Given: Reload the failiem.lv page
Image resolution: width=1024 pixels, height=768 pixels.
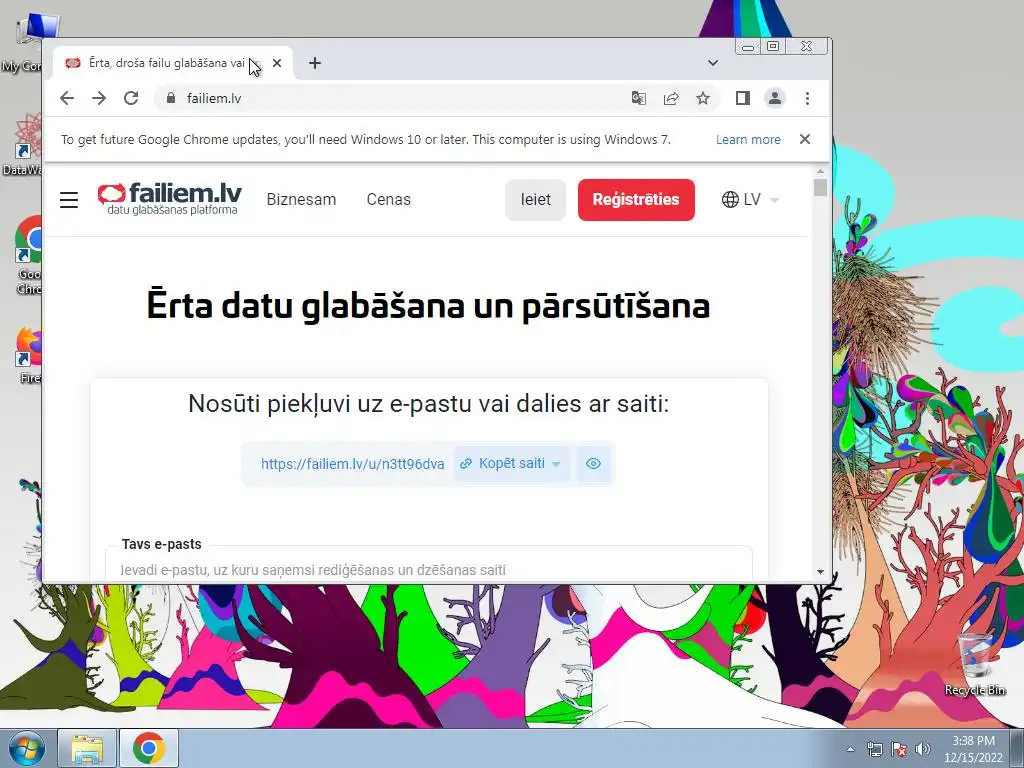Looking at the screenshot, I should [x=131, y=98].
